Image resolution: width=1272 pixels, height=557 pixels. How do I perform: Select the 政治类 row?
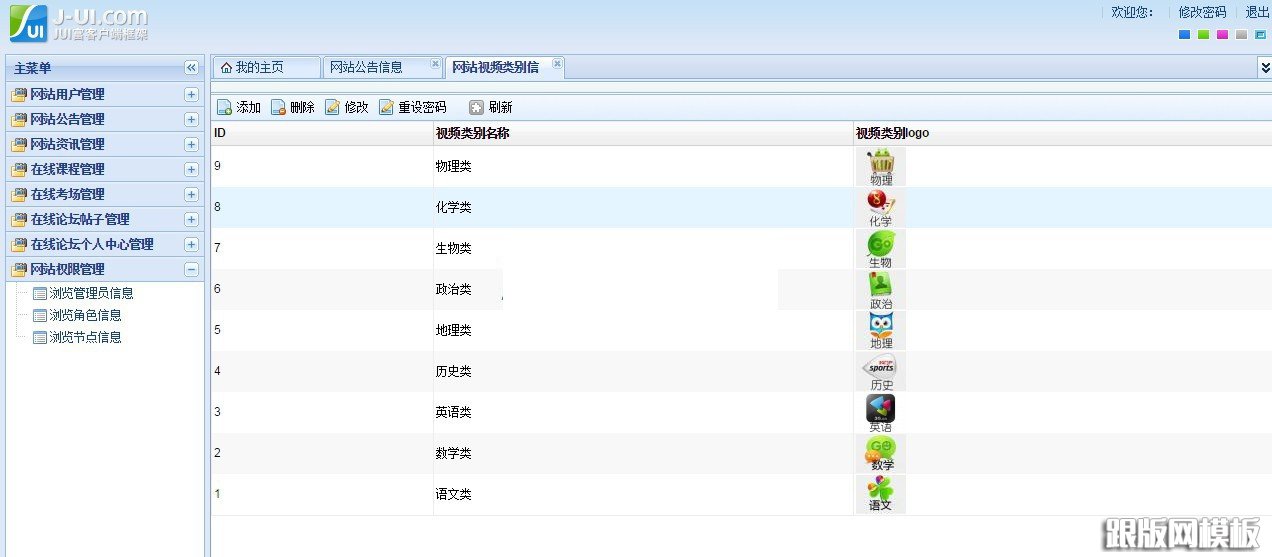741,290
